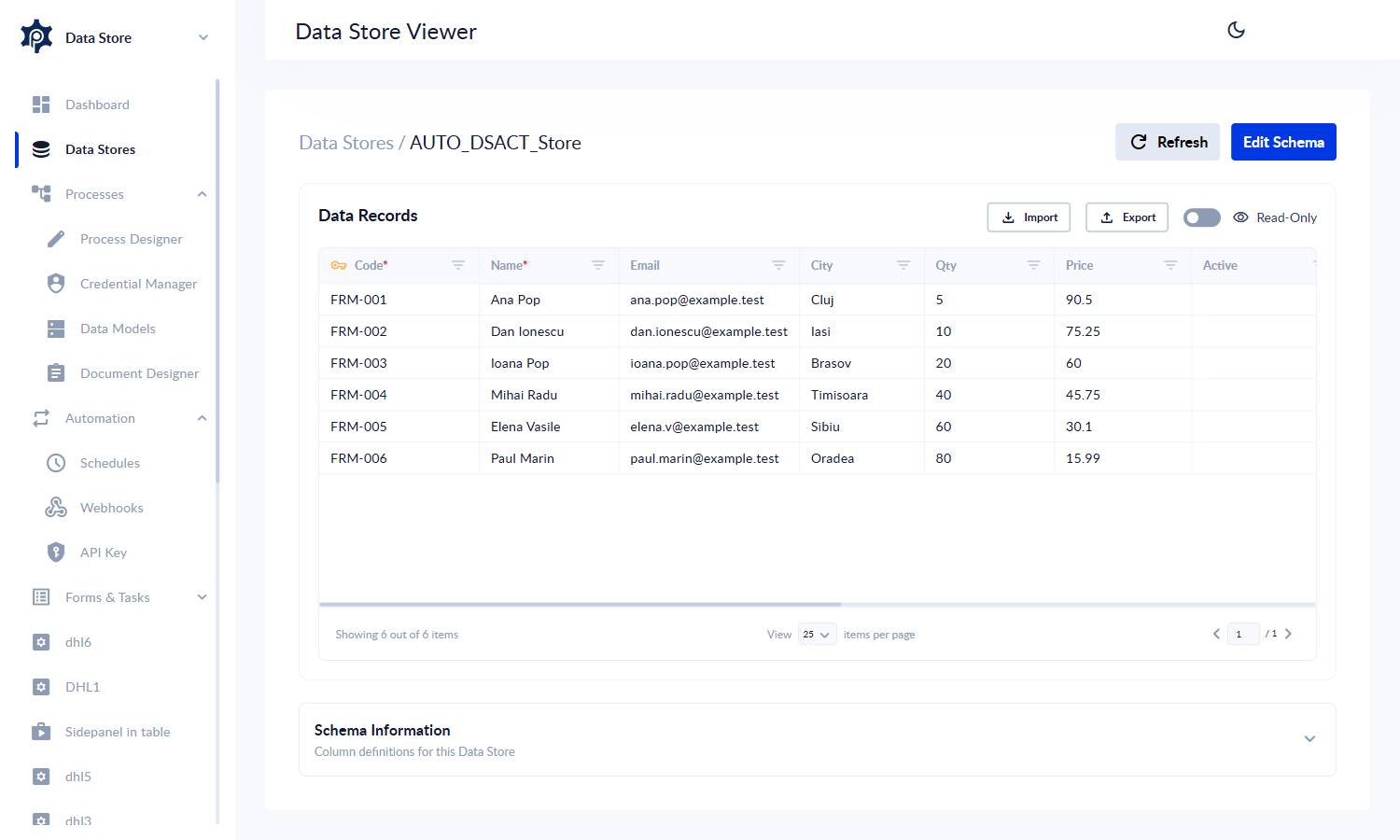
Task: Click the Export button
Action: pos(1127,217)
